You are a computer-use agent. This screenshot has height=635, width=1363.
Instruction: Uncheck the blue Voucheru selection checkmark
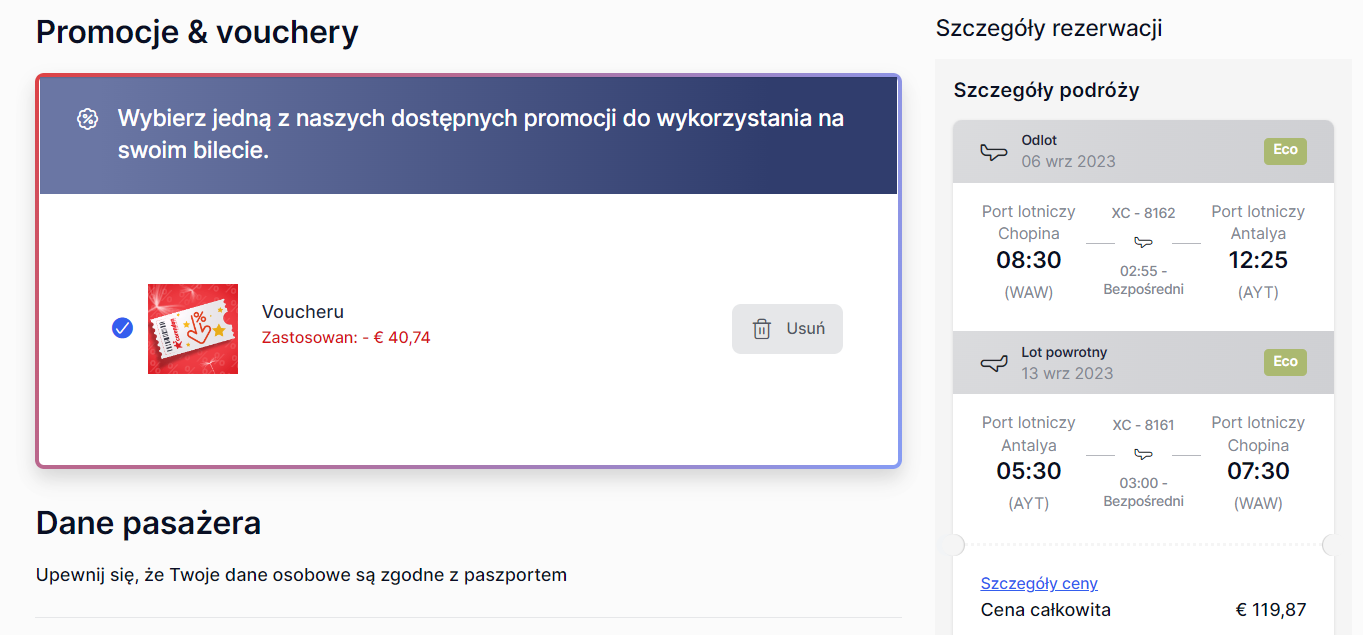tap(122, 328)
